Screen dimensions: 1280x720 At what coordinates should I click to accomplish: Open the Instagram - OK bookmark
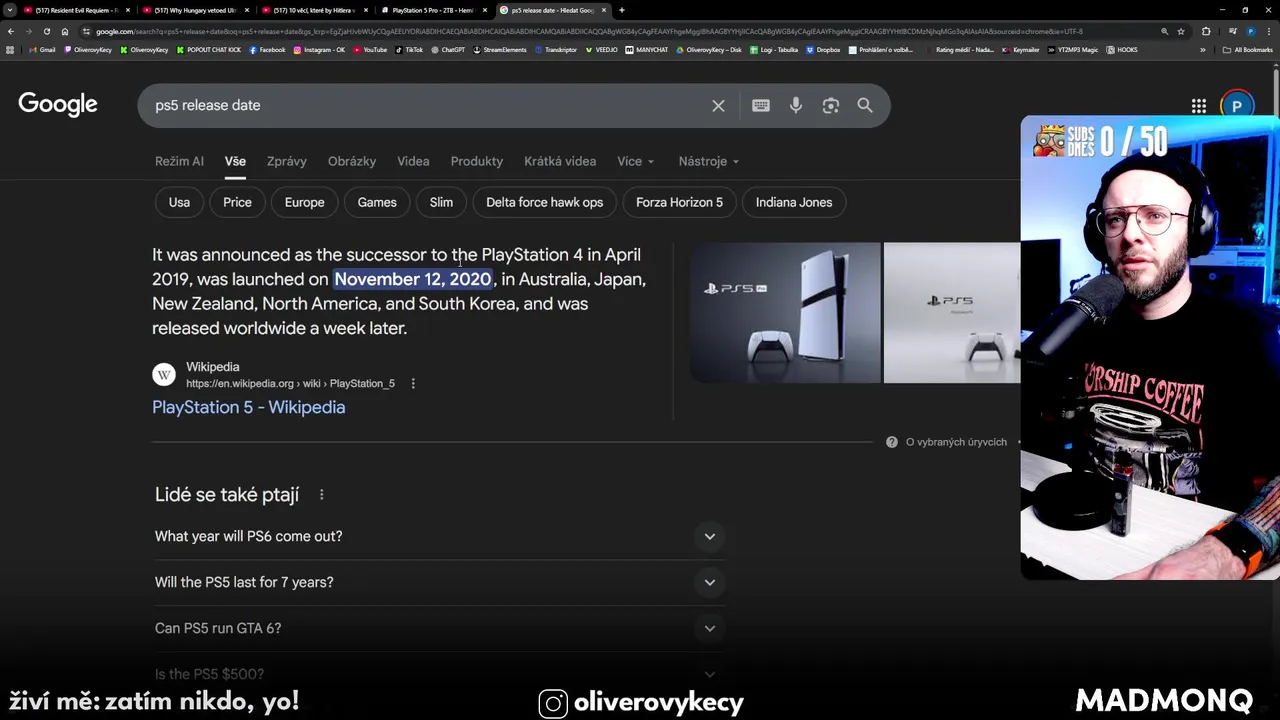pos(319,49)
